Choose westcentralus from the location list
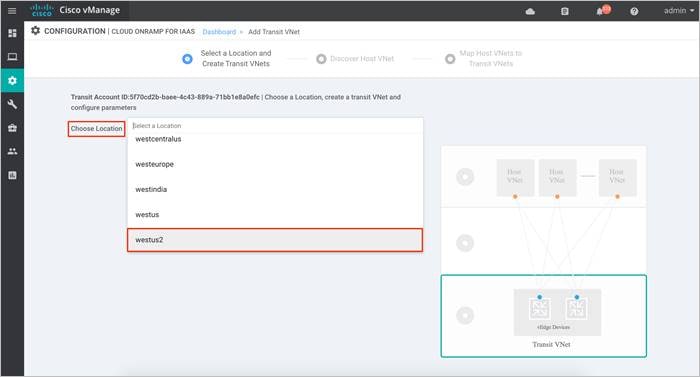The image size is (700, 377). point(275,139)
